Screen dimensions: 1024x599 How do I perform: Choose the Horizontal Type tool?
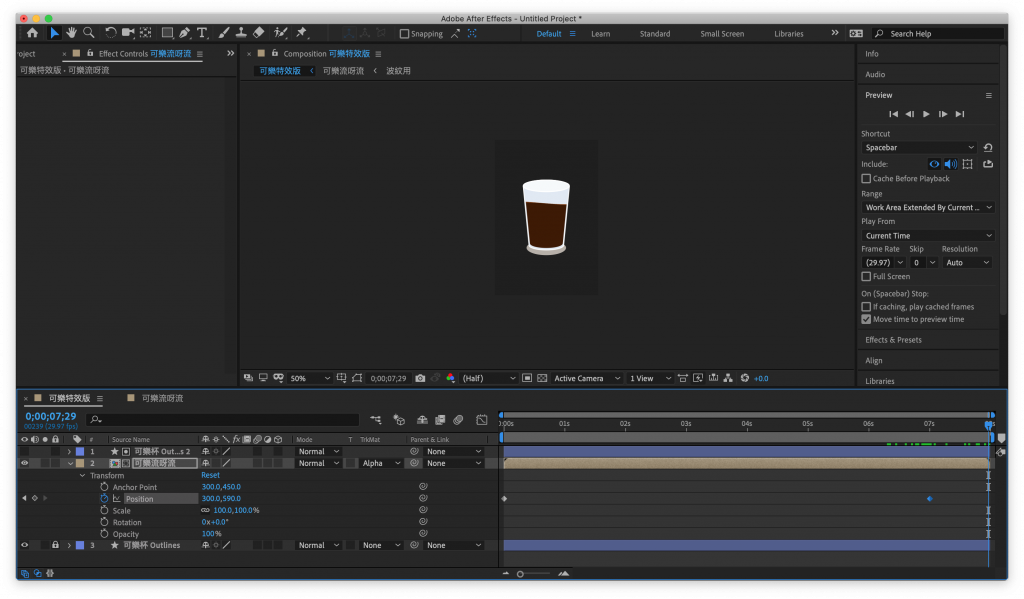point(202,33)
